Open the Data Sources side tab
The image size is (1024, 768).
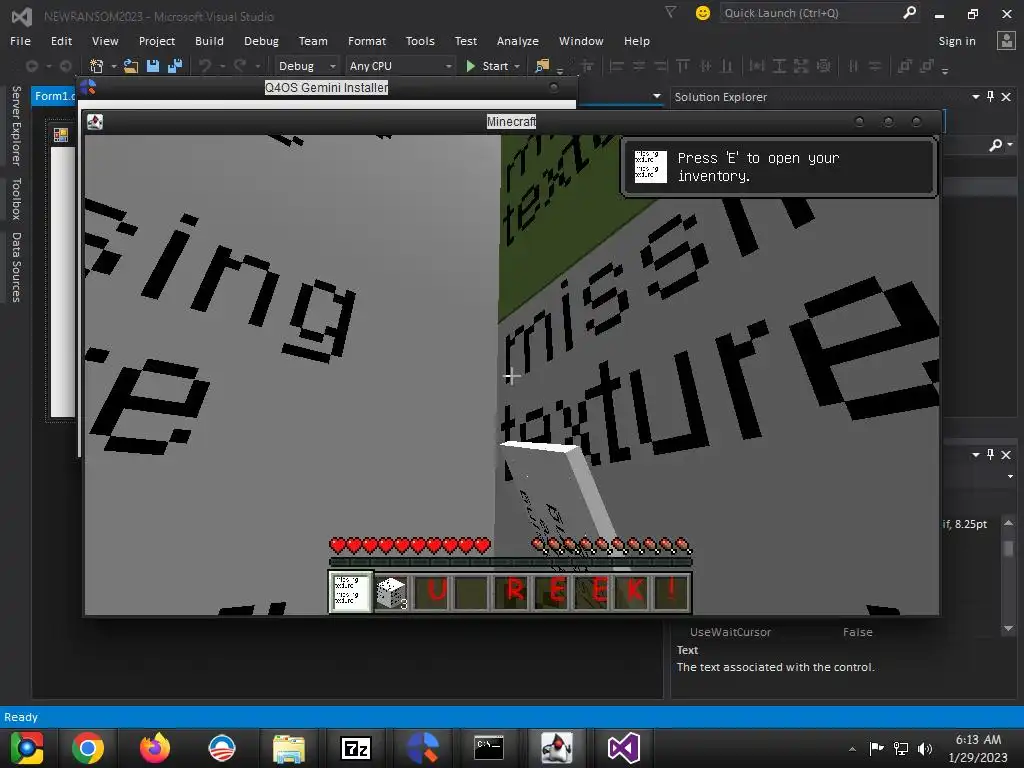(16, 267)
